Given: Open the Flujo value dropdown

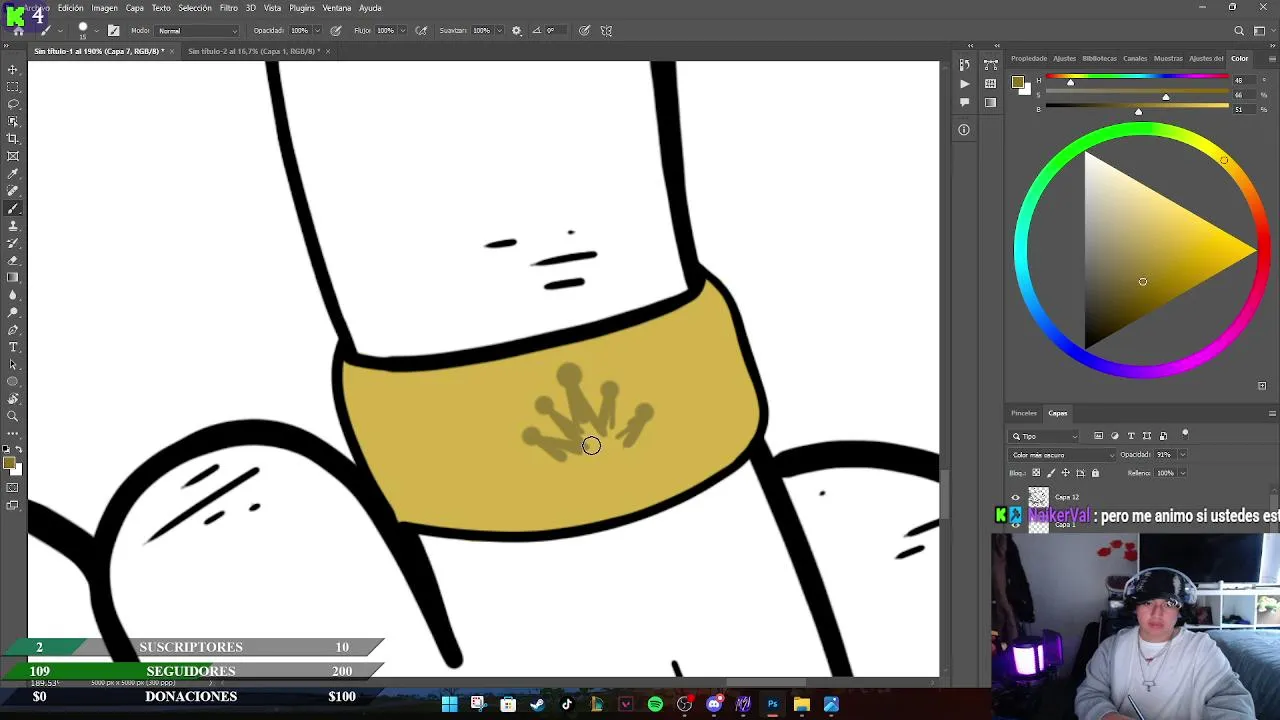Looking at the screenshot, I should 403,31.
